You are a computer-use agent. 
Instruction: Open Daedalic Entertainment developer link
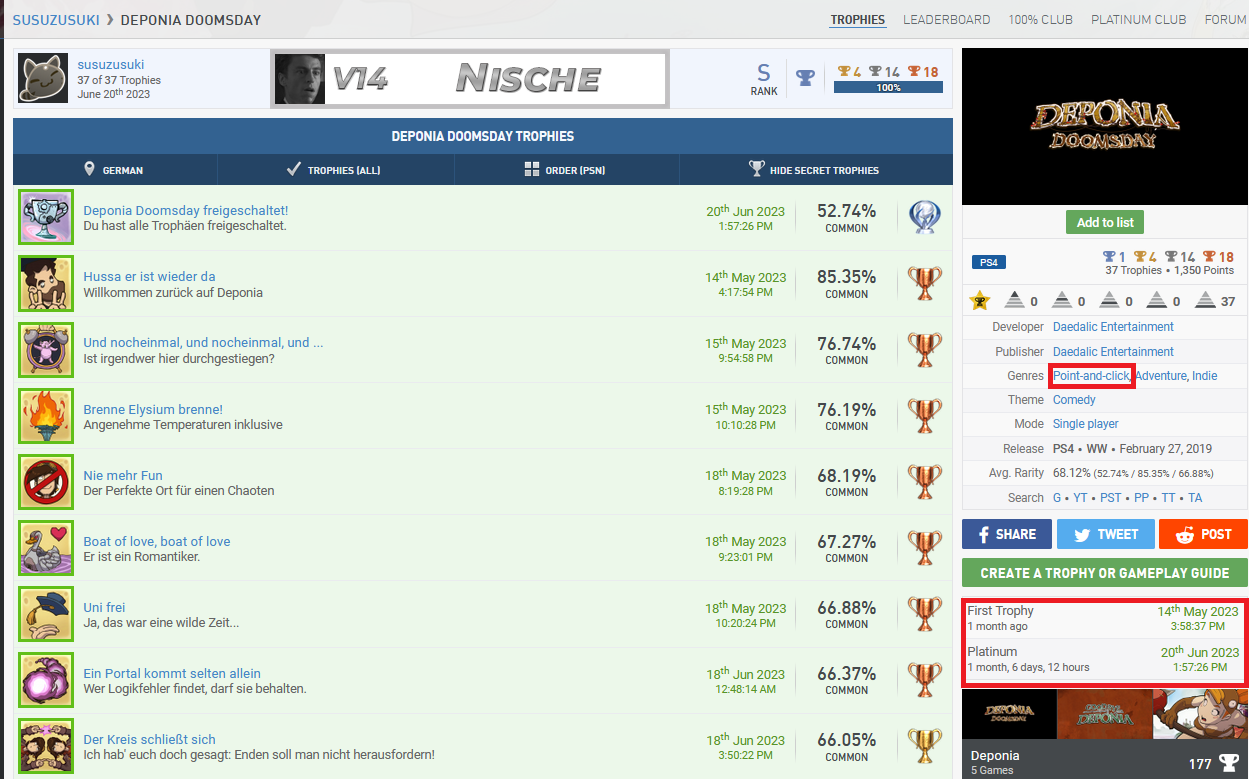[x=1113, y=327]
